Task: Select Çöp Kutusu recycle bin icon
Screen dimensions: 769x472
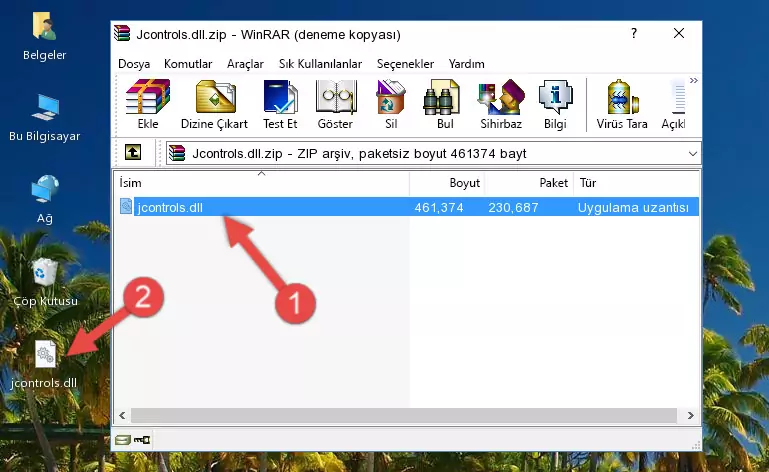Action: 45,283
